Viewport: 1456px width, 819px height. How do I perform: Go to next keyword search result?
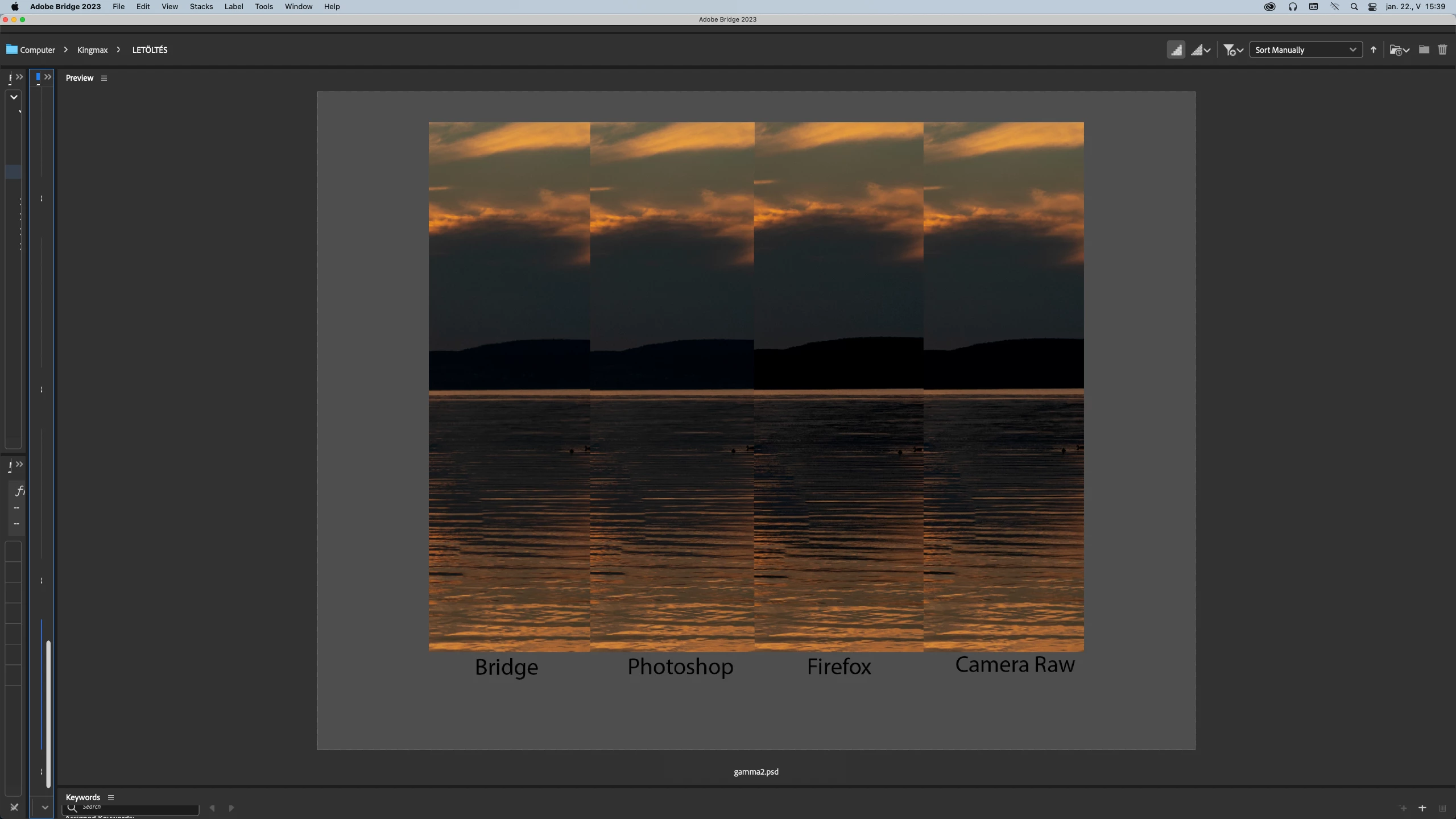tap(231, 808)
